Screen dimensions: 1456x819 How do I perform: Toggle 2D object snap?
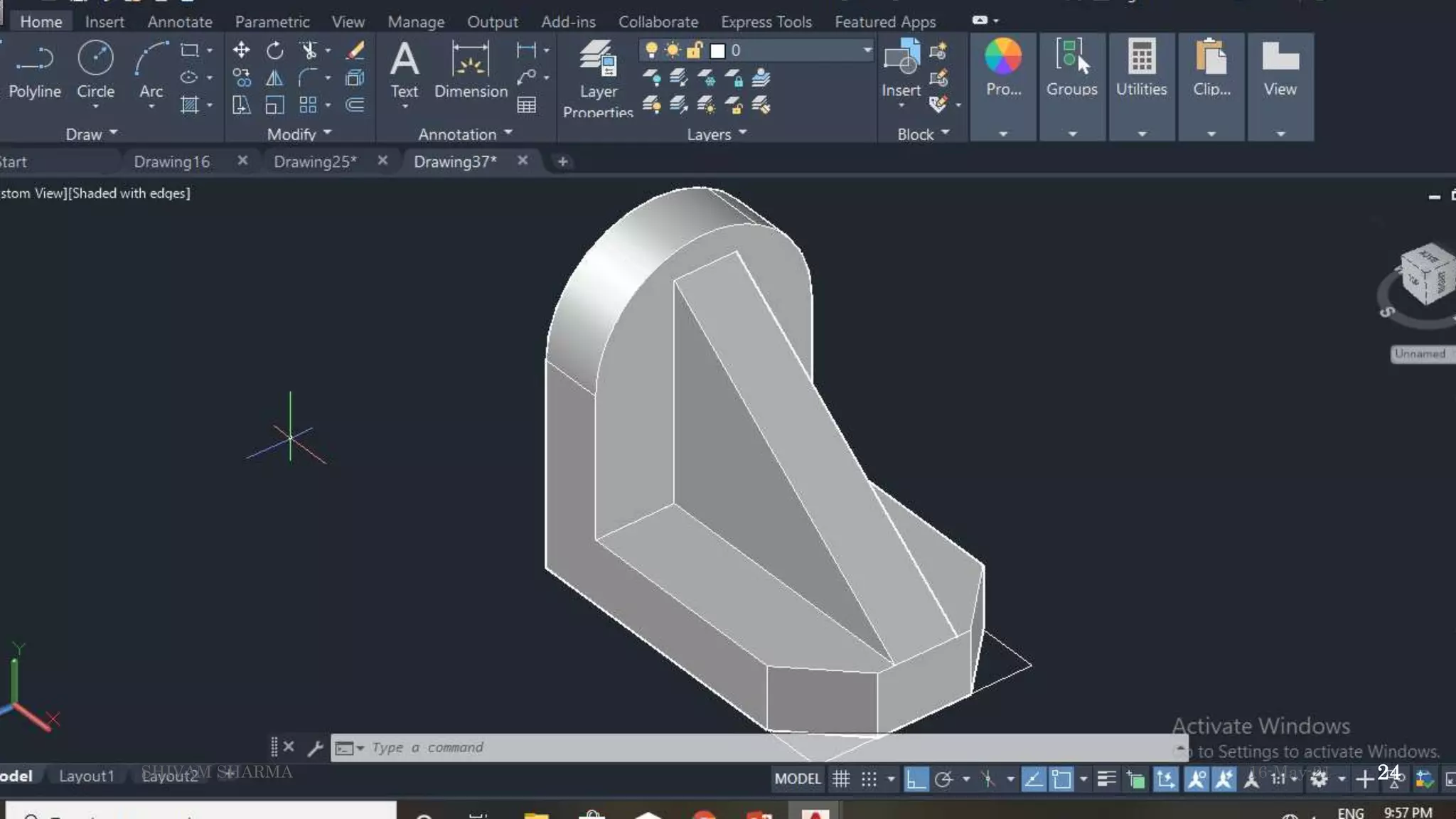pos(1061,779)
